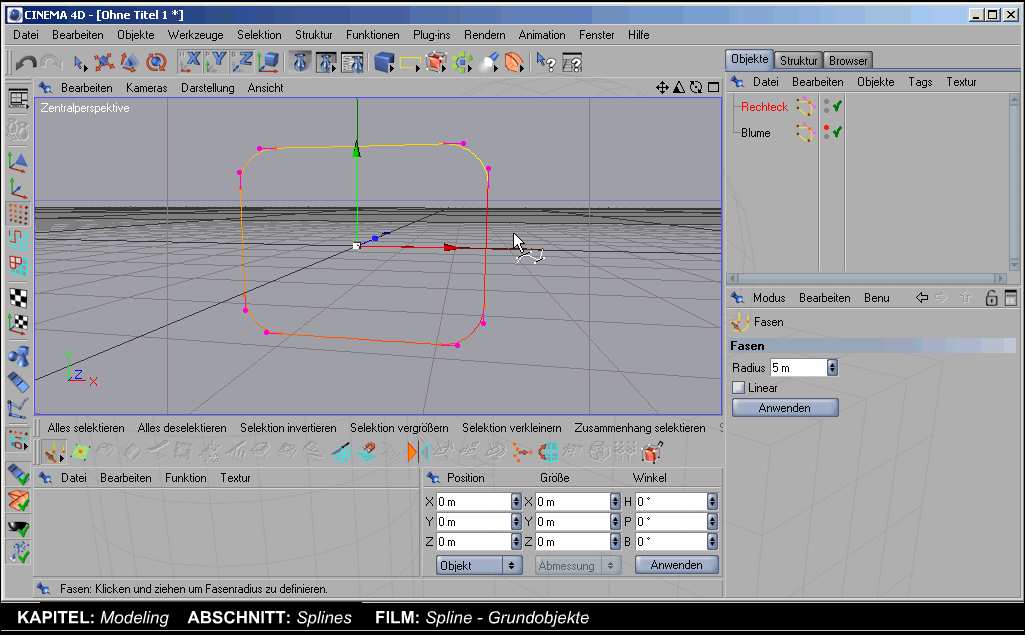Select the Rotate tool in top toolbar
Viewport: 1025px width, 635px height.
click(156, 62)
